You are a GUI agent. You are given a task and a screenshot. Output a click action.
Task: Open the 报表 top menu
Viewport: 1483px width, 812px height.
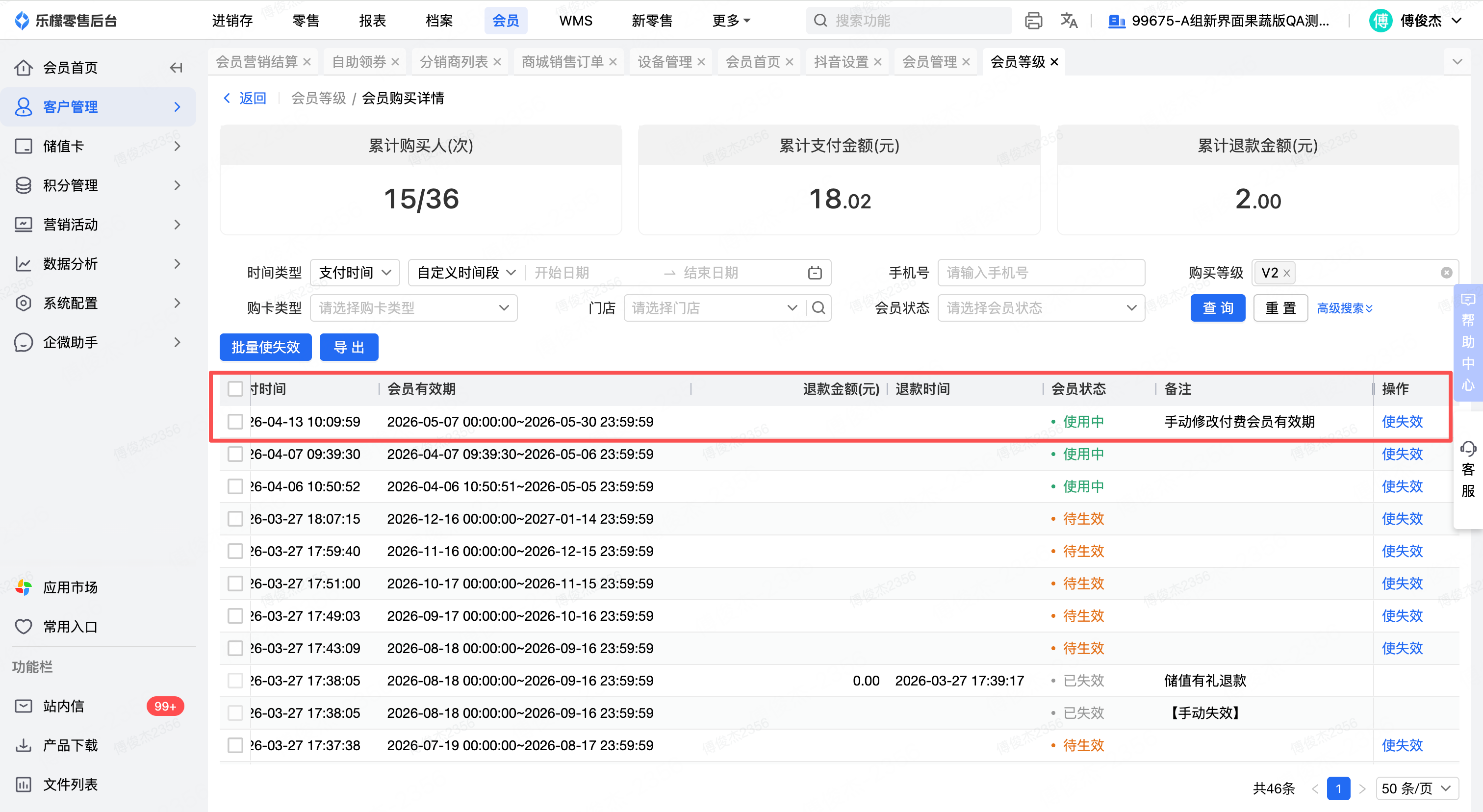tap(372, 21)
